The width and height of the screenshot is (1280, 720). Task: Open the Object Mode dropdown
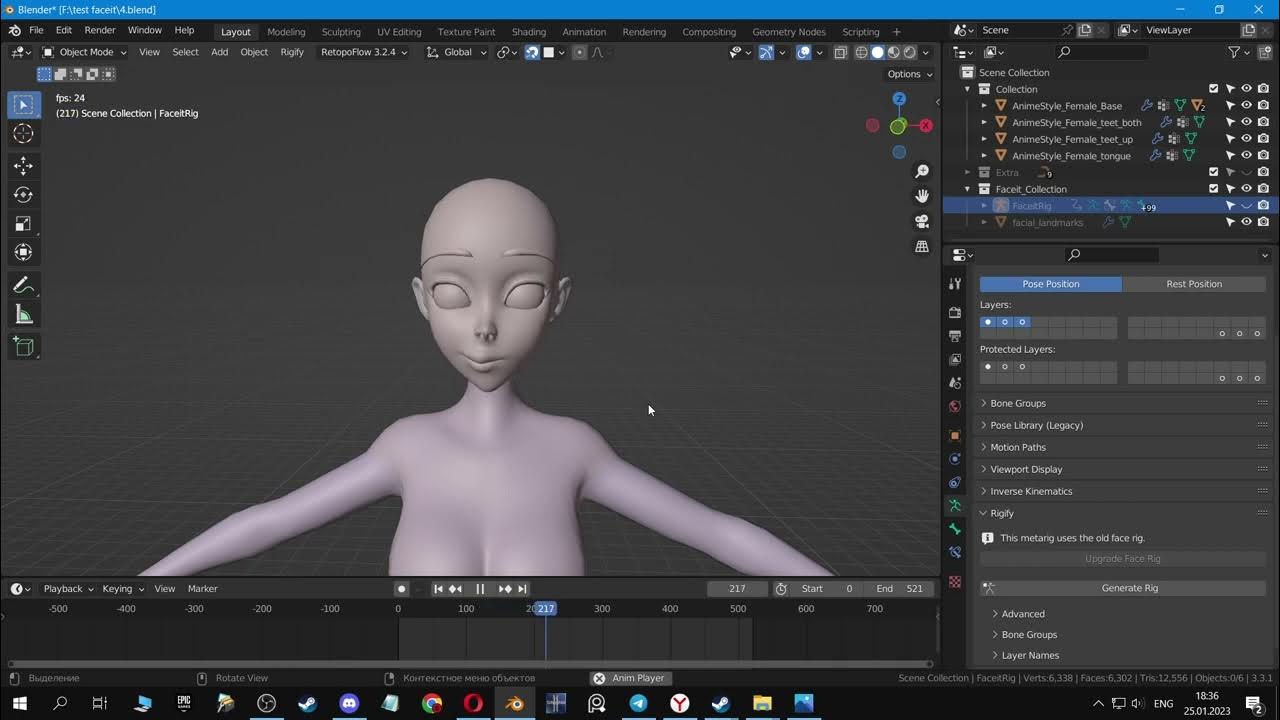coord(86,52)
